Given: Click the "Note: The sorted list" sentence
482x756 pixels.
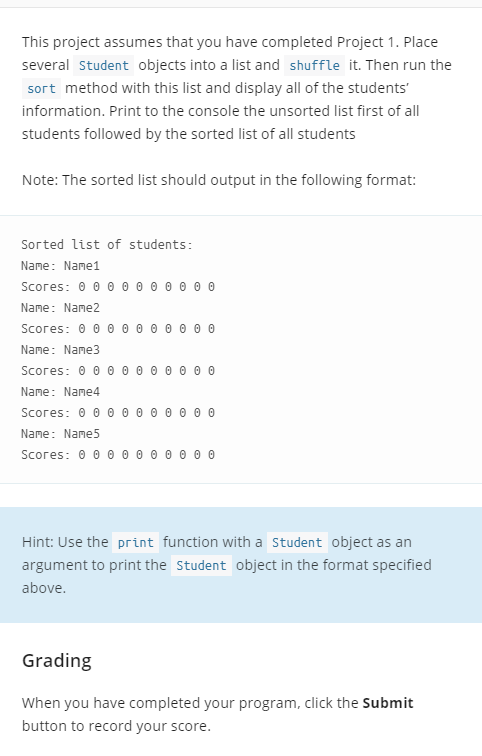Looking at the screenshot, I should [219, 180].
